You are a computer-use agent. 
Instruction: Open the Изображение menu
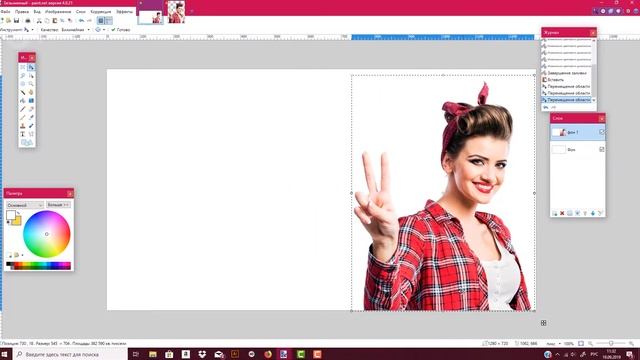[x=58, y=12]
